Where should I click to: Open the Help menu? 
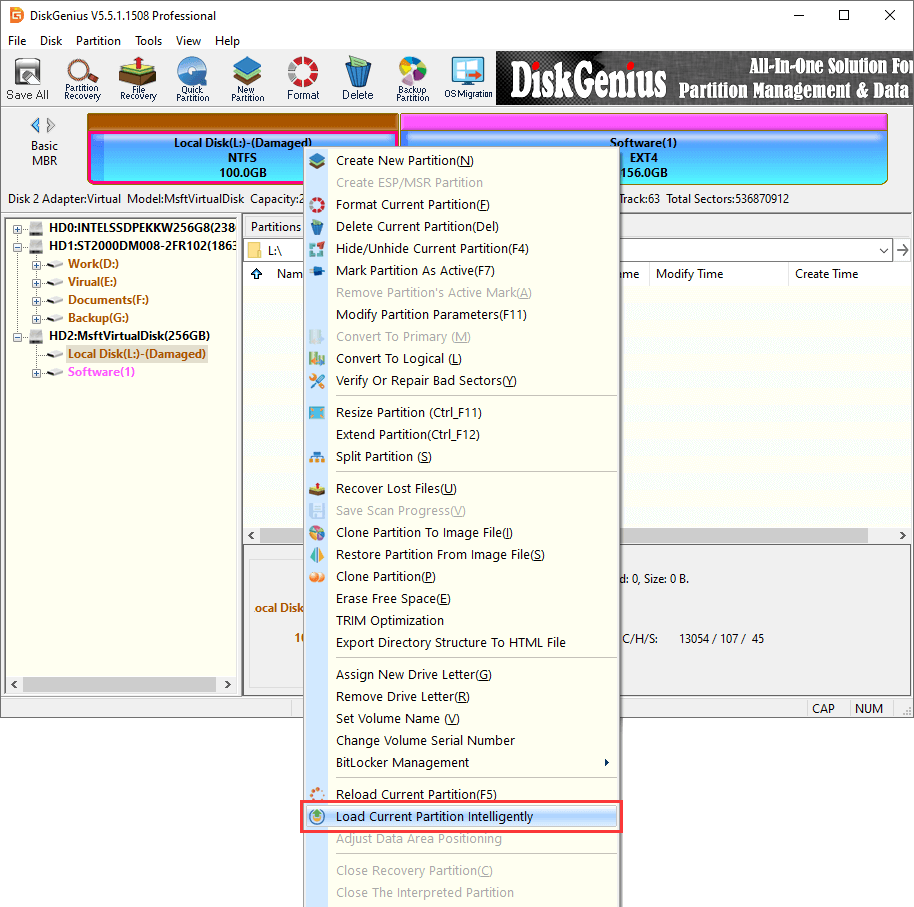pos(227,41)
